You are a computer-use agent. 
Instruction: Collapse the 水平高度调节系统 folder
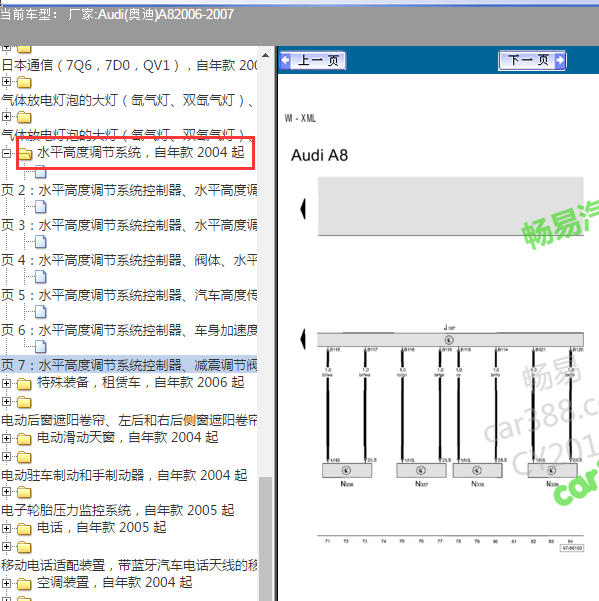(6, 154)
